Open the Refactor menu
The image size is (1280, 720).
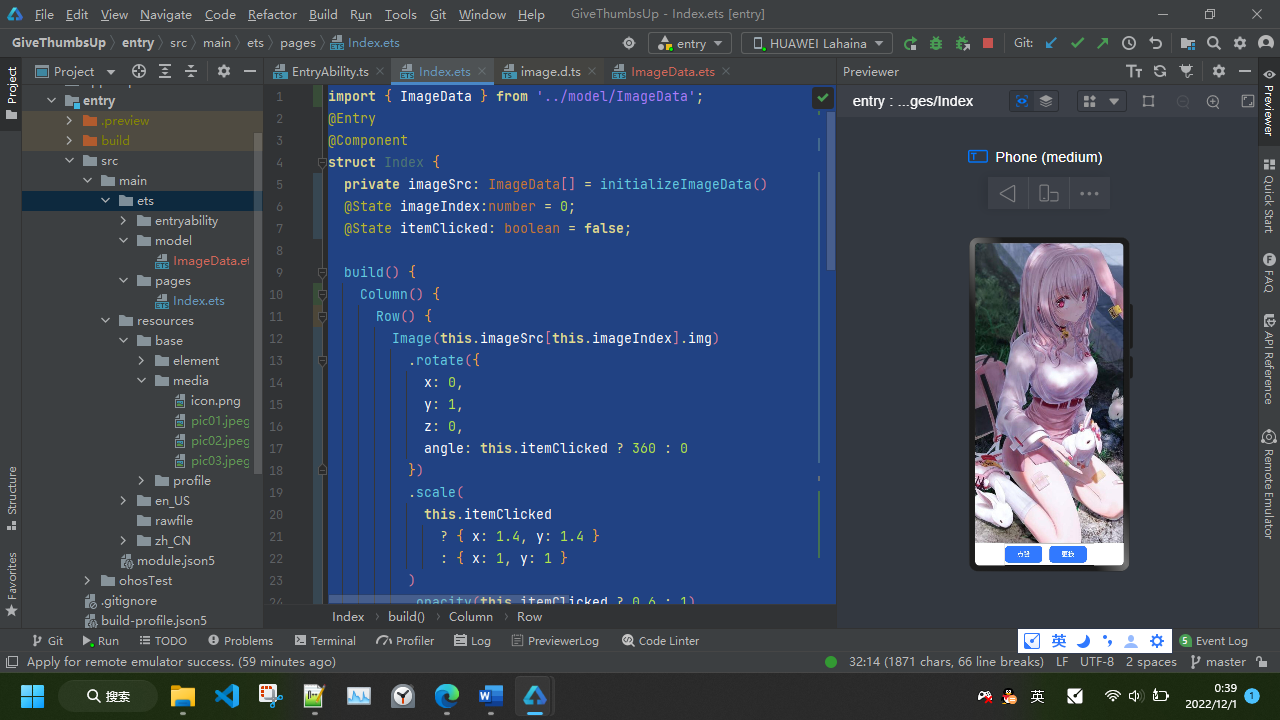pos(272,15)
